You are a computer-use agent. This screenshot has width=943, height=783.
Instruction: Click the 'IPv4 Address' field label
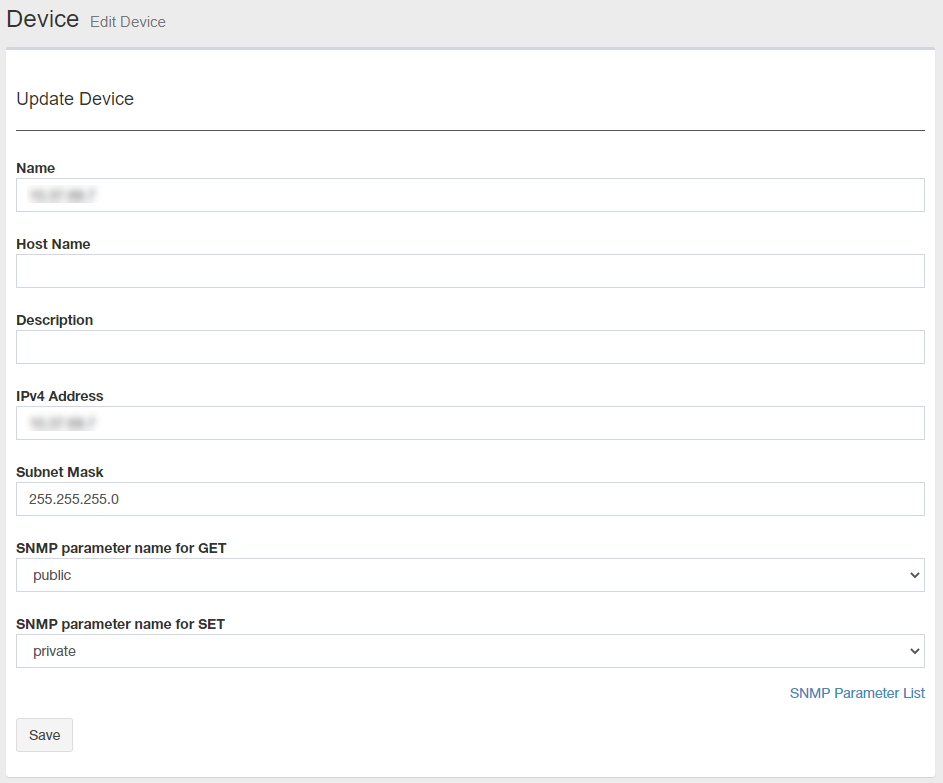(x=60, y=396)
